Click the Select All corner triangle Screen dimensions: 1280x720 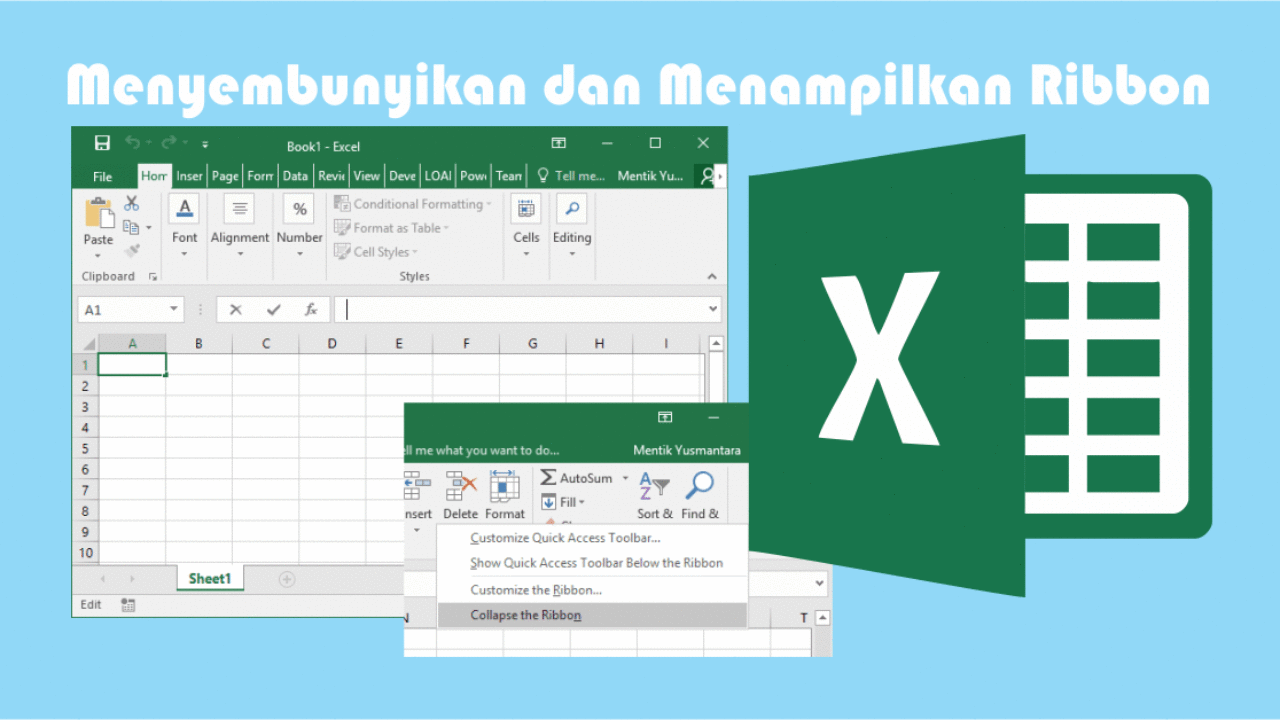point(86,344)
